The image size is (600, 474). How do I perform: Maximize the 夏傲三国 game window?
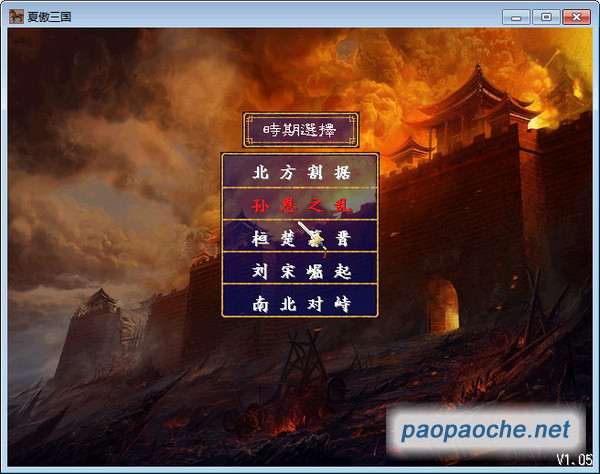[546, 17]
